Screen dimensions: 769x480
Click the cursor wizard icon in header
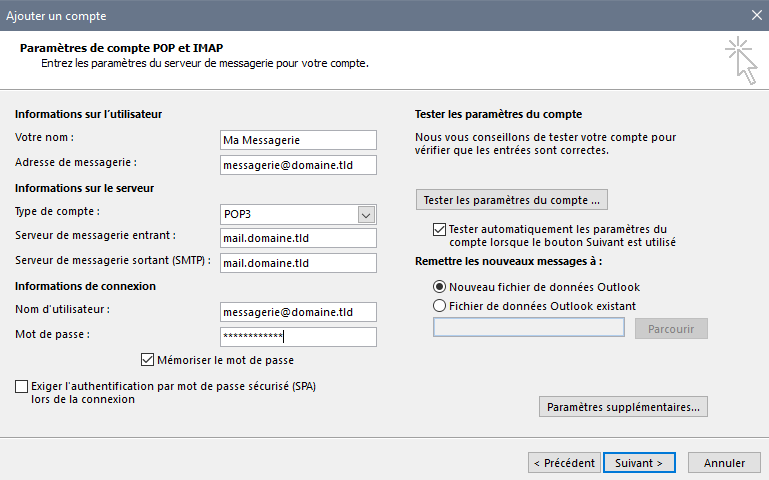pyautogui.click(x=742, y=61)
